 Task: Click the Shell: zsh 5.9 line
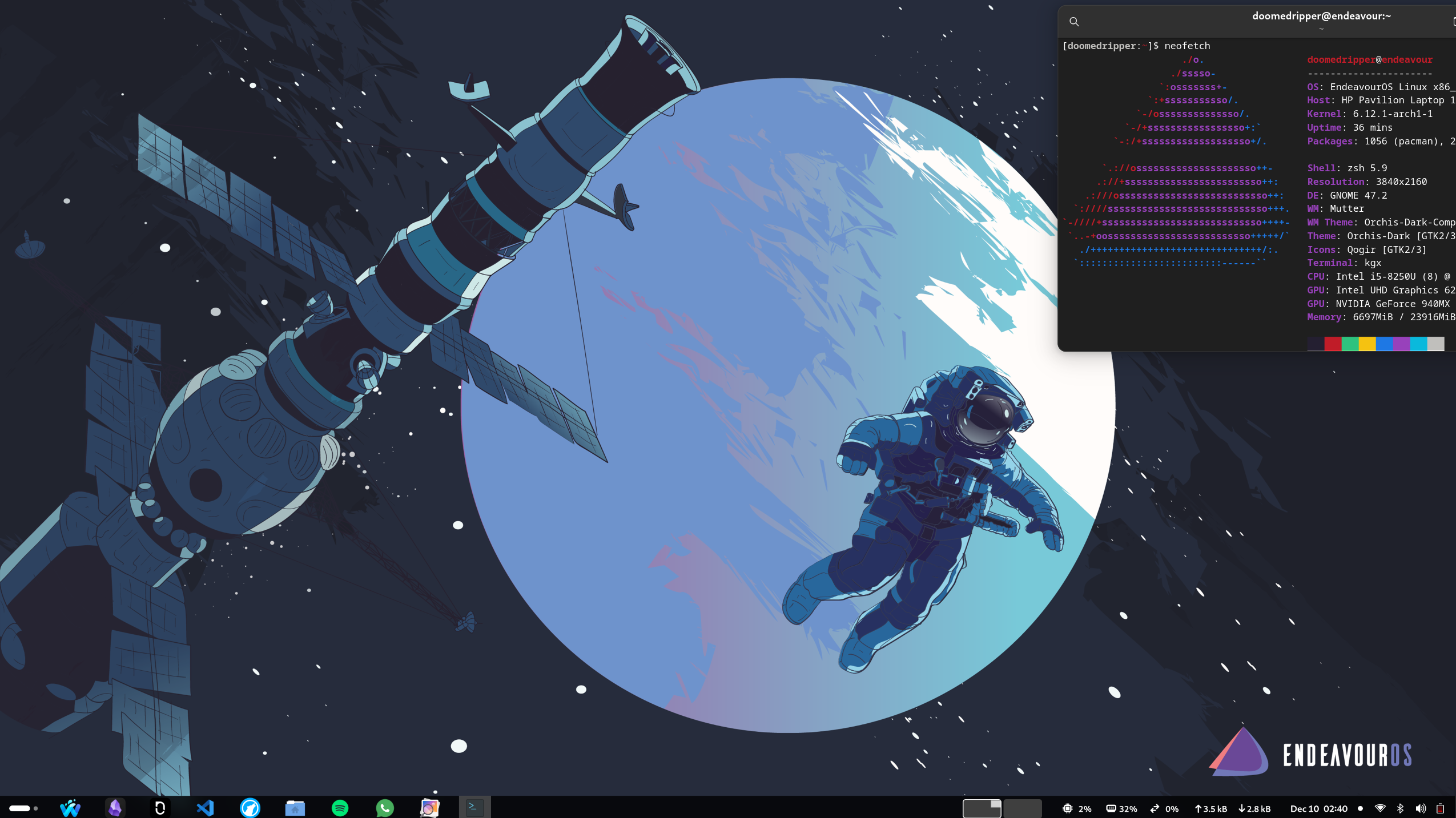pyautogui.click(x=1347, y=168)
